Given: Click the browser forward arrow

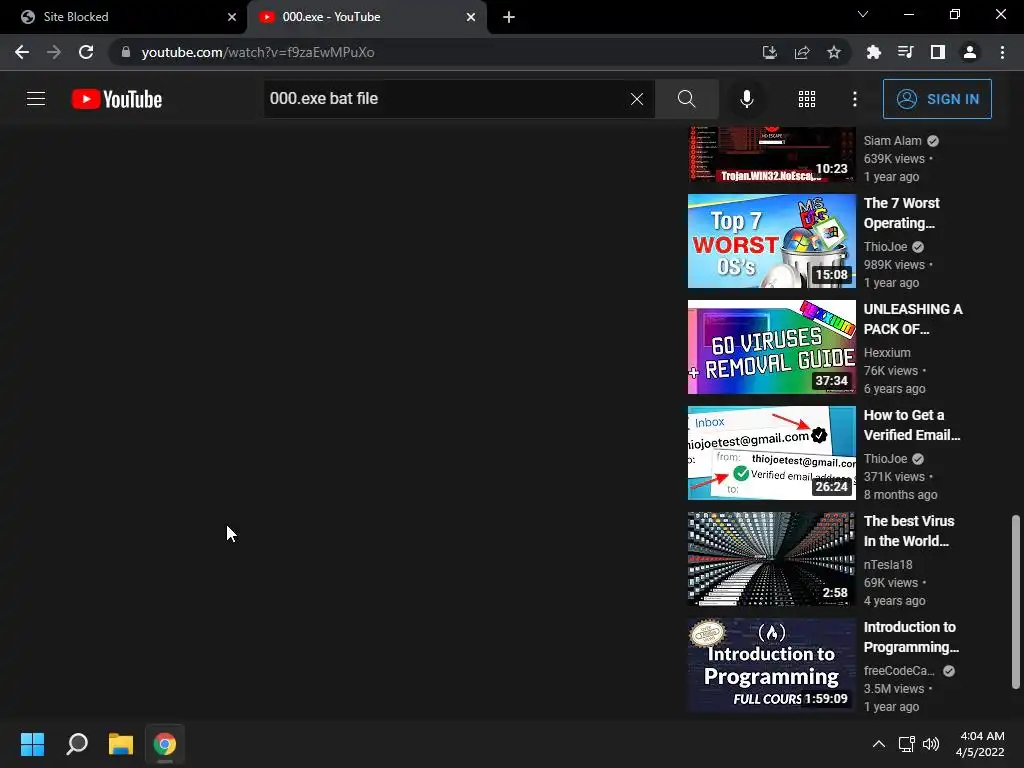Looking at the screenshot, I should (x=54, y=52).
